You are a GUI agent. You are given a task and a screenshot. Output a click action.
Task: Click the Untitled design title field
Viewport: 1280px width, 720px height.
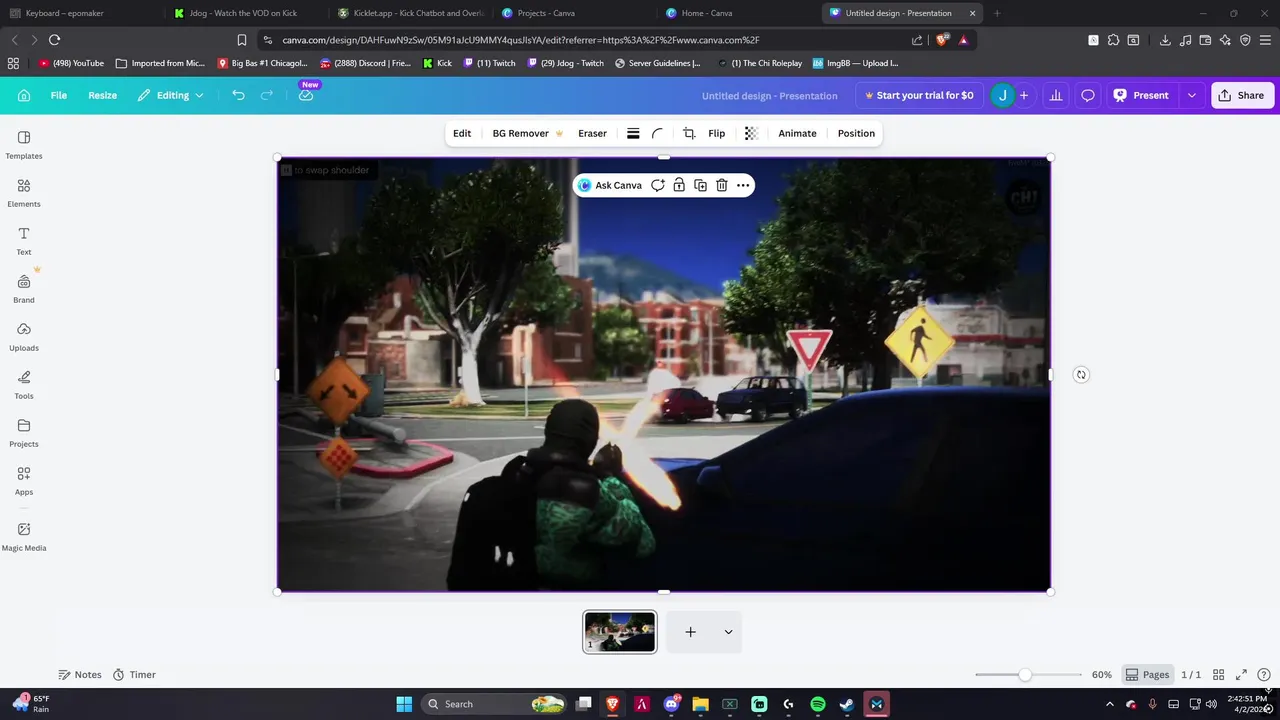point(770,95)
